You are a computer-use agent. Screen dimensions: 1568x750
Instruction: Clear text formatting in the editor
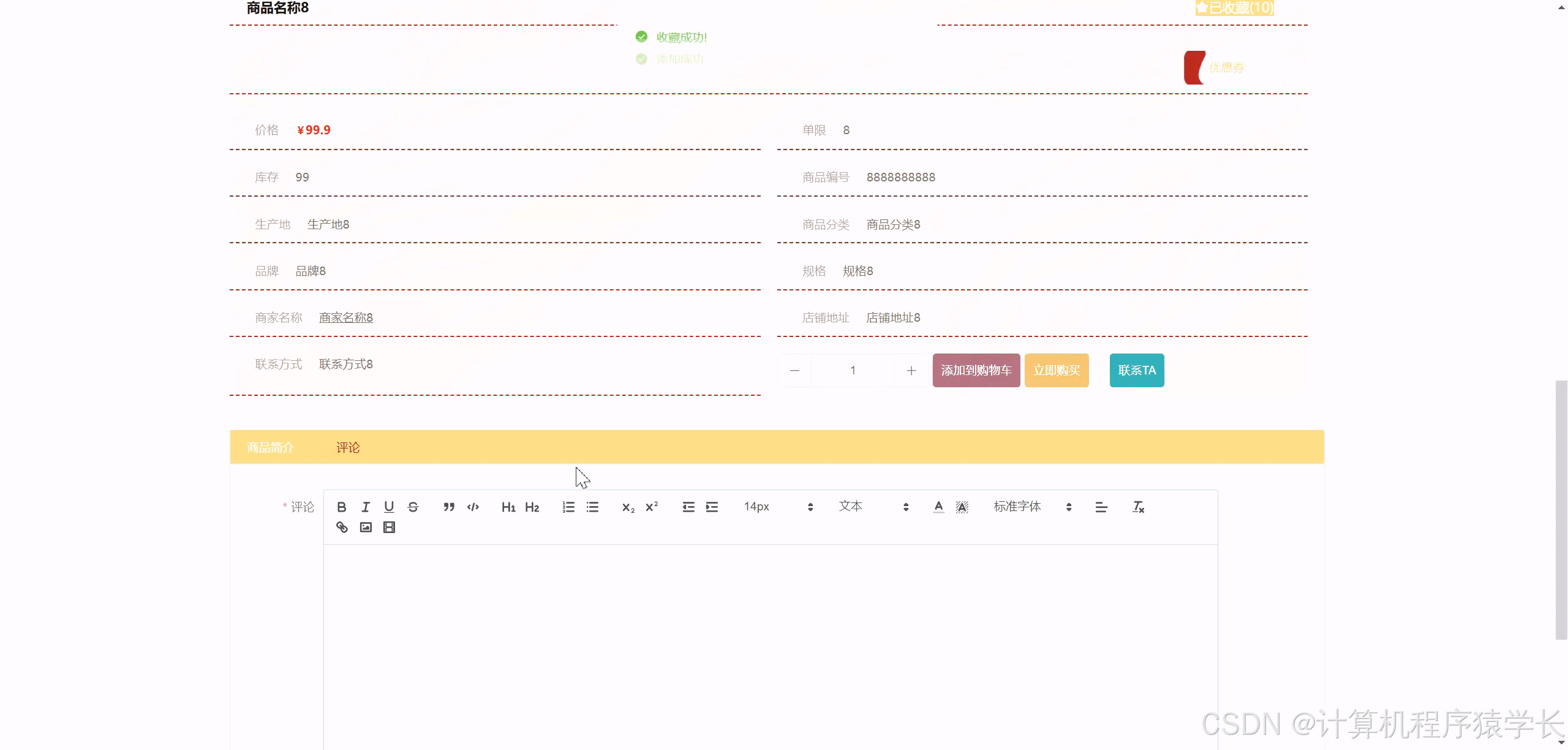[x=1138, y=507]
